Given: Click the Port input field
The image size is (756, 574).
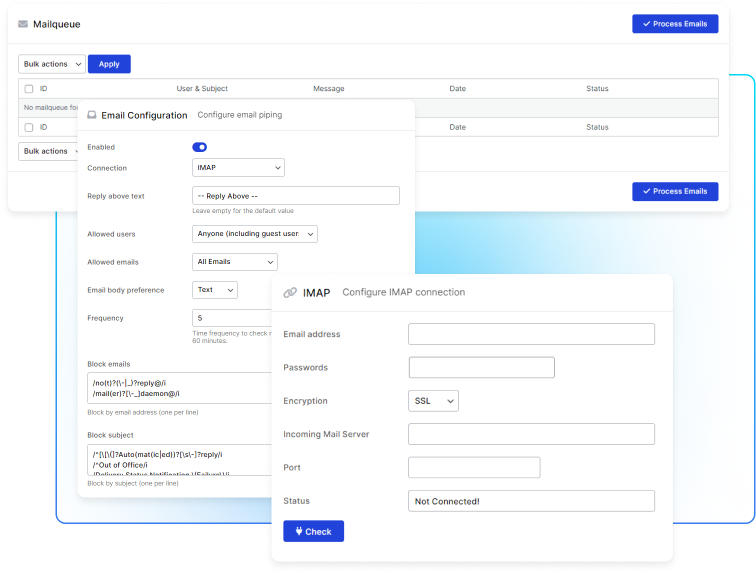Looking at the screenshot, I should 474,467.
